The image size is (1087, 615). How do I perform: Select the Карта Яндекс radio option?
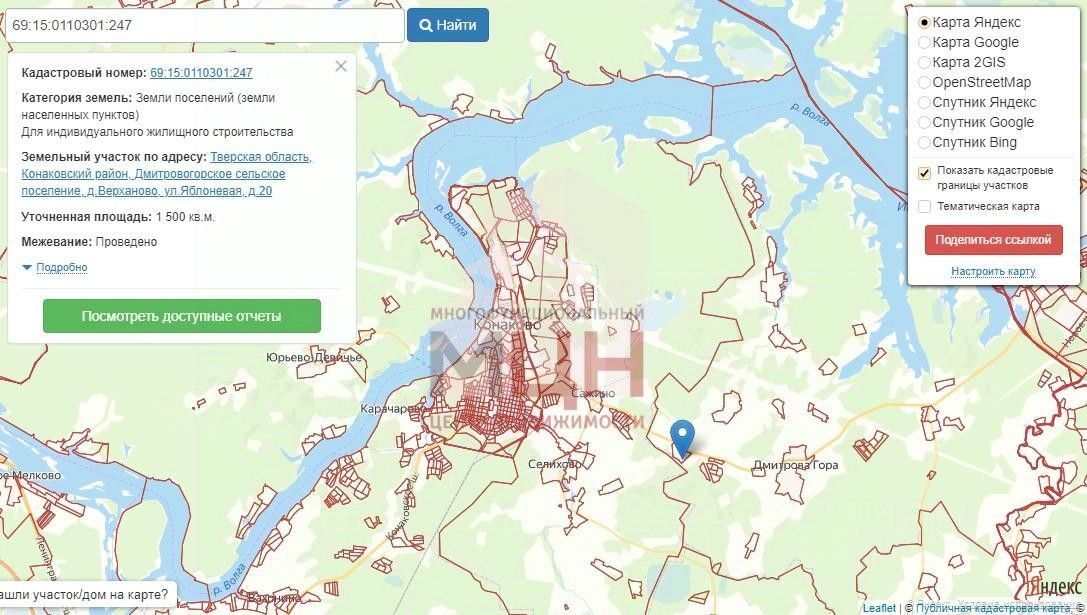tap(924, 22)
